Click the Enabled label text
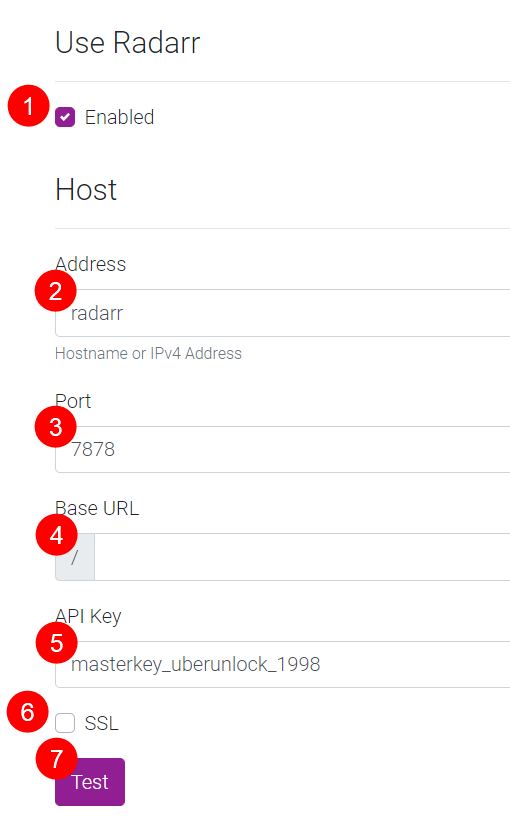This screenshot has height=834, width=510. [x=120, y=117]
